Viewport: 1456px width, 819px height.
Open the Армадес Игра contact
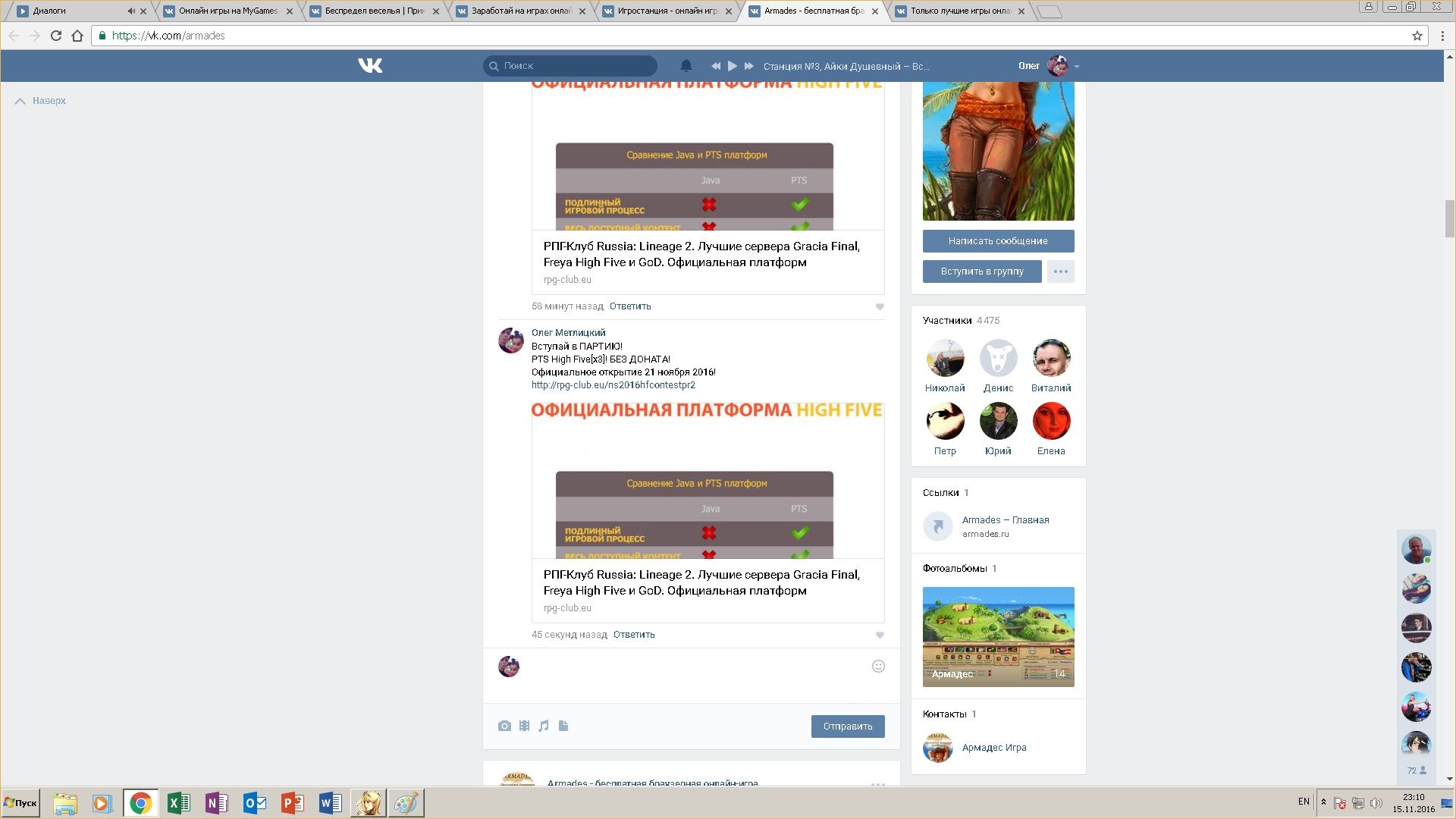click(994, 748)
